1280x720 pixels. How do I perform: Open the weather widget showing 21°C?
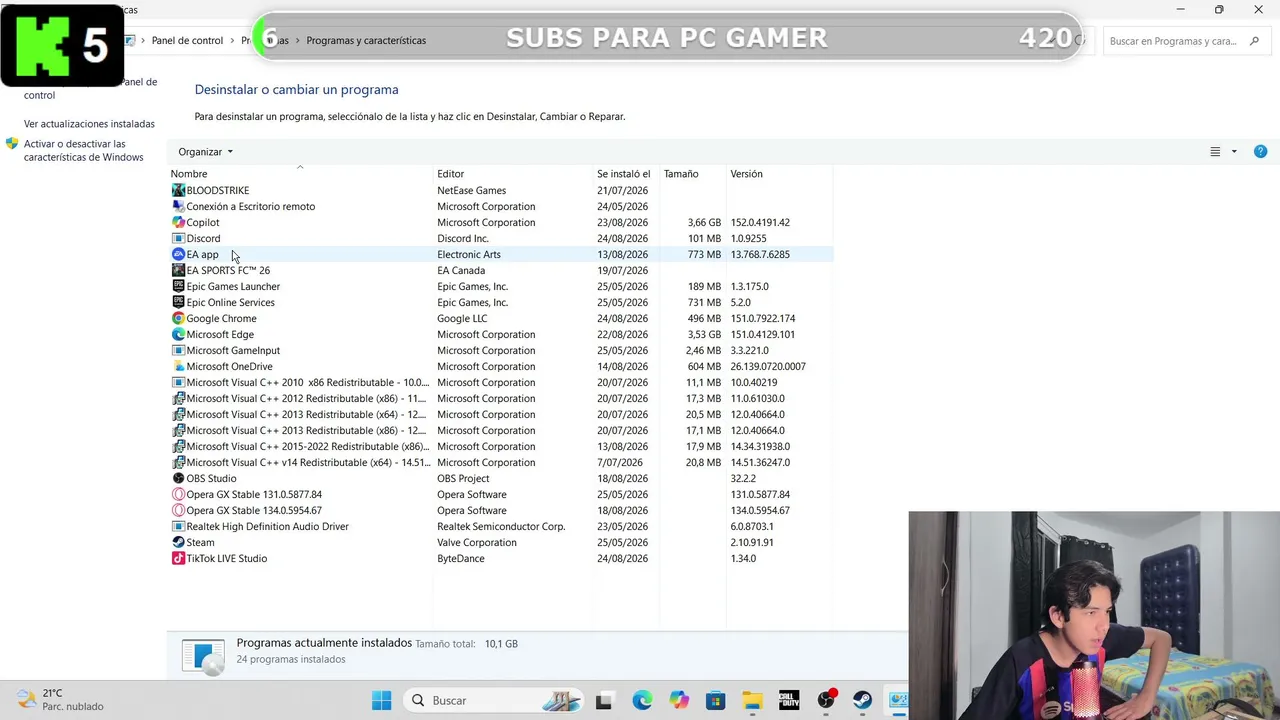[60, 700]
